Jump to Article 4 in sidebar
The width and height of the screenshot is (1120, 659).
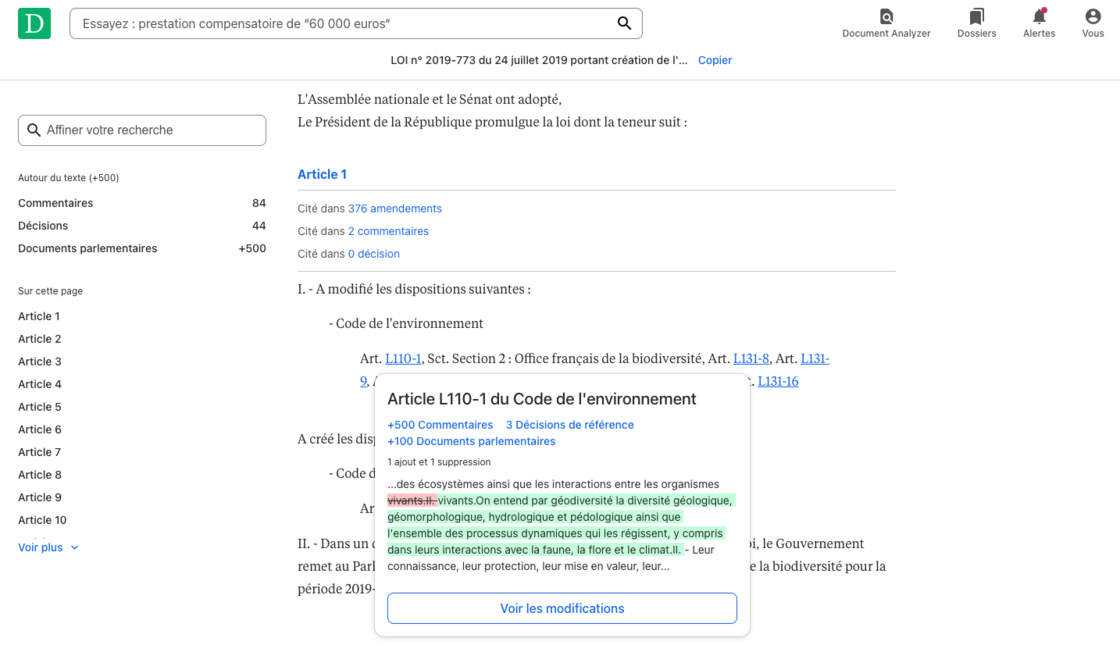39,384
